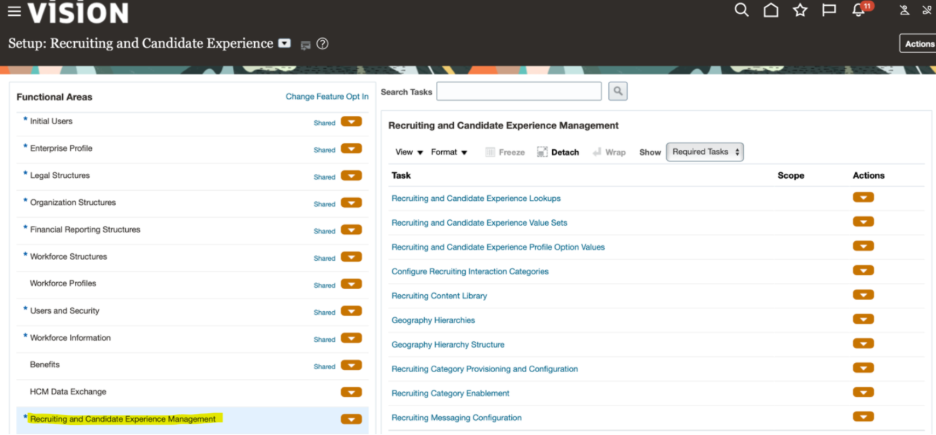Viewport: 936px width, 435px height.
Task: Click Shared link for Benefits
Action: click(x=324, y=366)
